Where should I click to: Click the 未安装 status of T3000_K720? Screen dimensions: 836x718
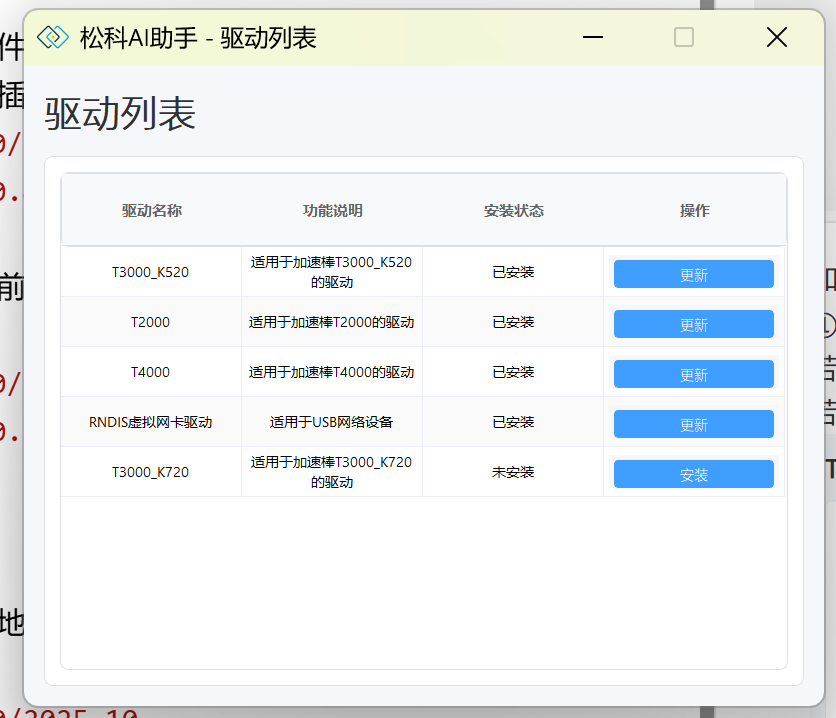click(x=513, y=472)
